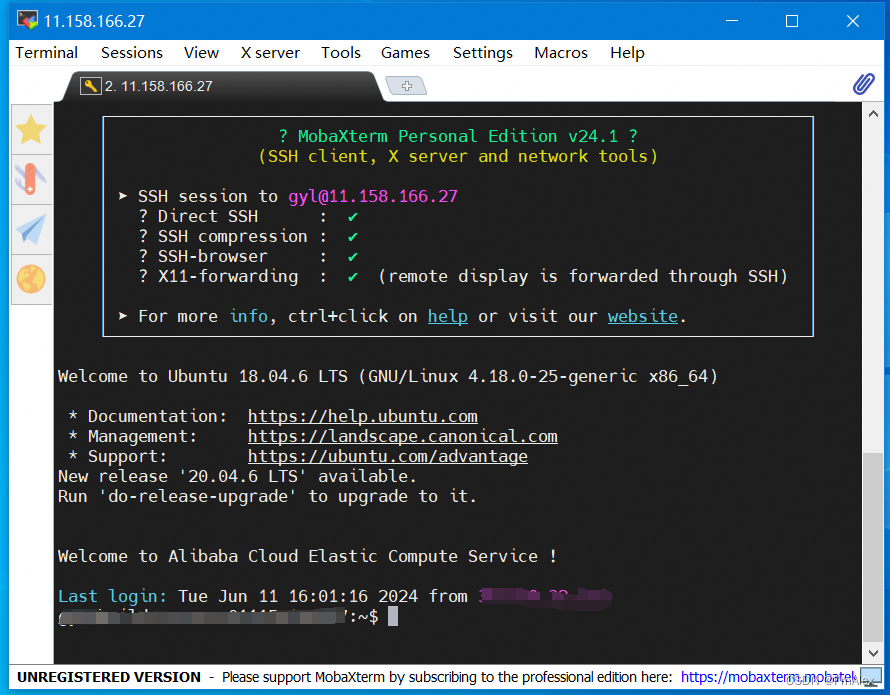Open https://help.ubuntu.com documentation link
The width and height of the screenshot is (890, 695).
(x=363, y=416)
